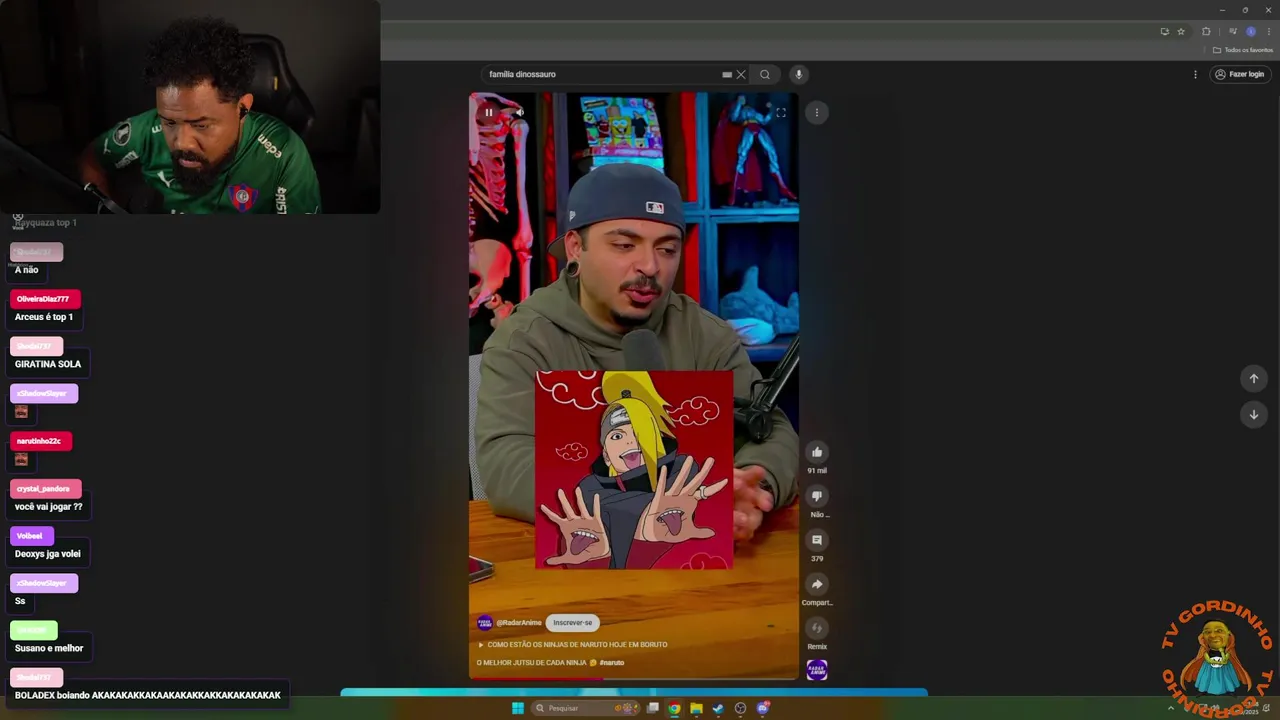Click the #naruto hashtag

coord(612,663)
